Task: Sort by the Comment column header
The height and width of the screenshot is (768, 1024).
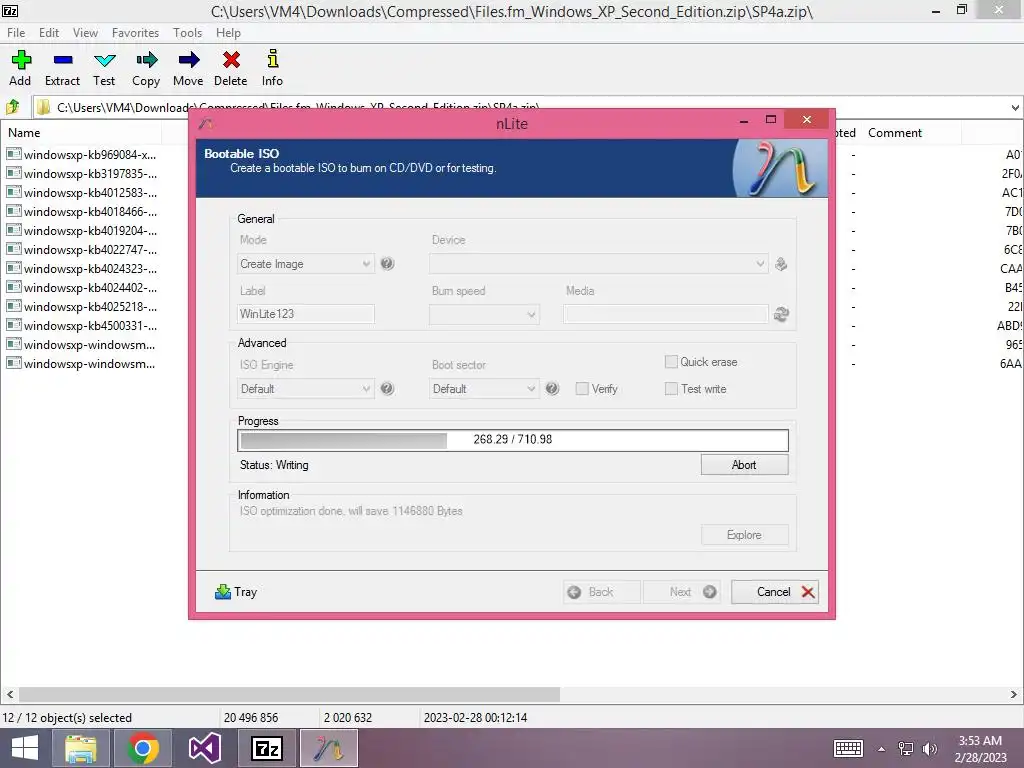Action: pyautogui.click(x=894, y=133)
